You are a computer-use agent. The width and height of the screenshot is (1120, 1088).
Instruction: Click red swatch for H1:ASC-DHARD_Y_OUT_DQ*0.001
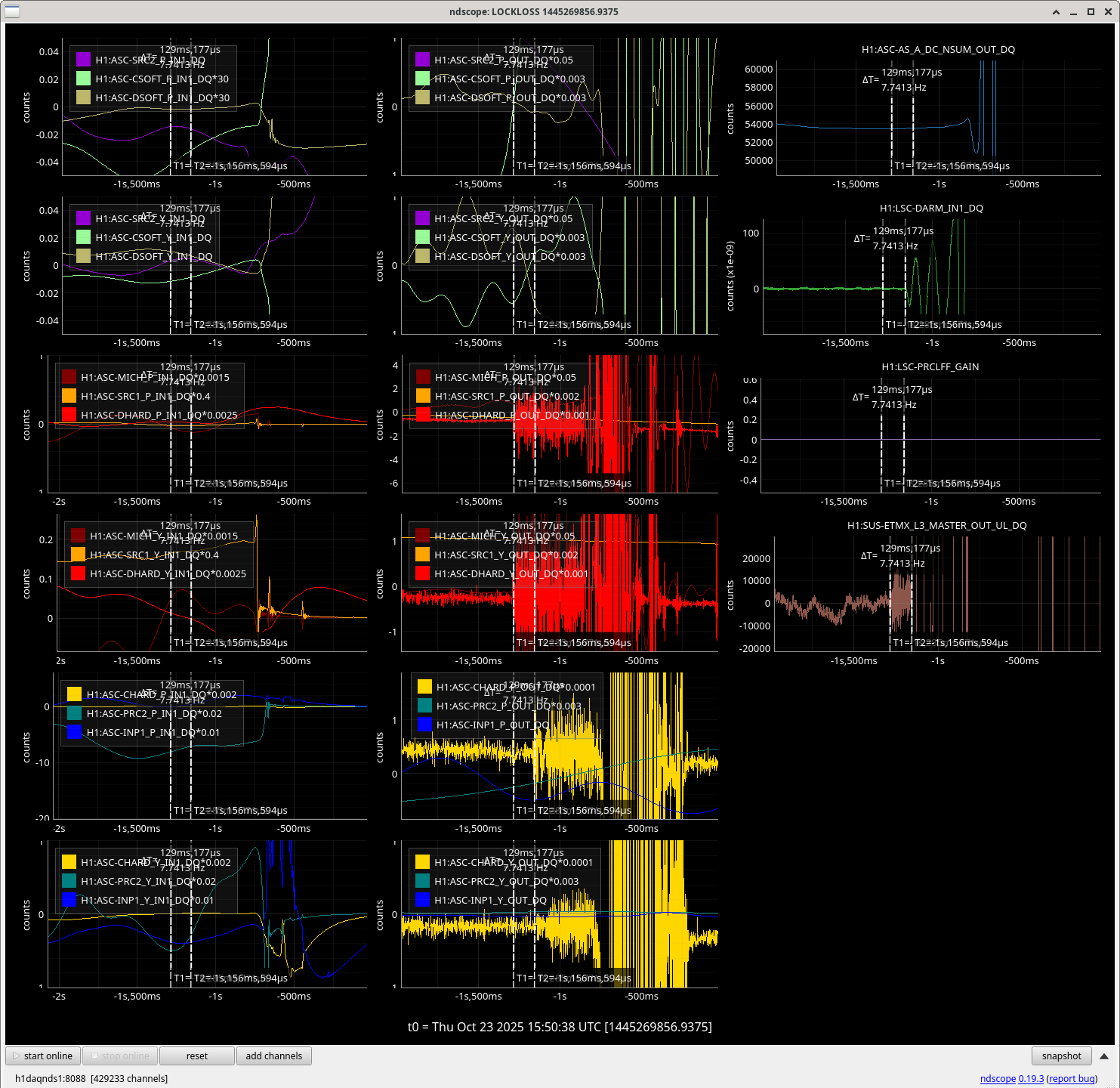pyautogui.click(x=422, y=573)
